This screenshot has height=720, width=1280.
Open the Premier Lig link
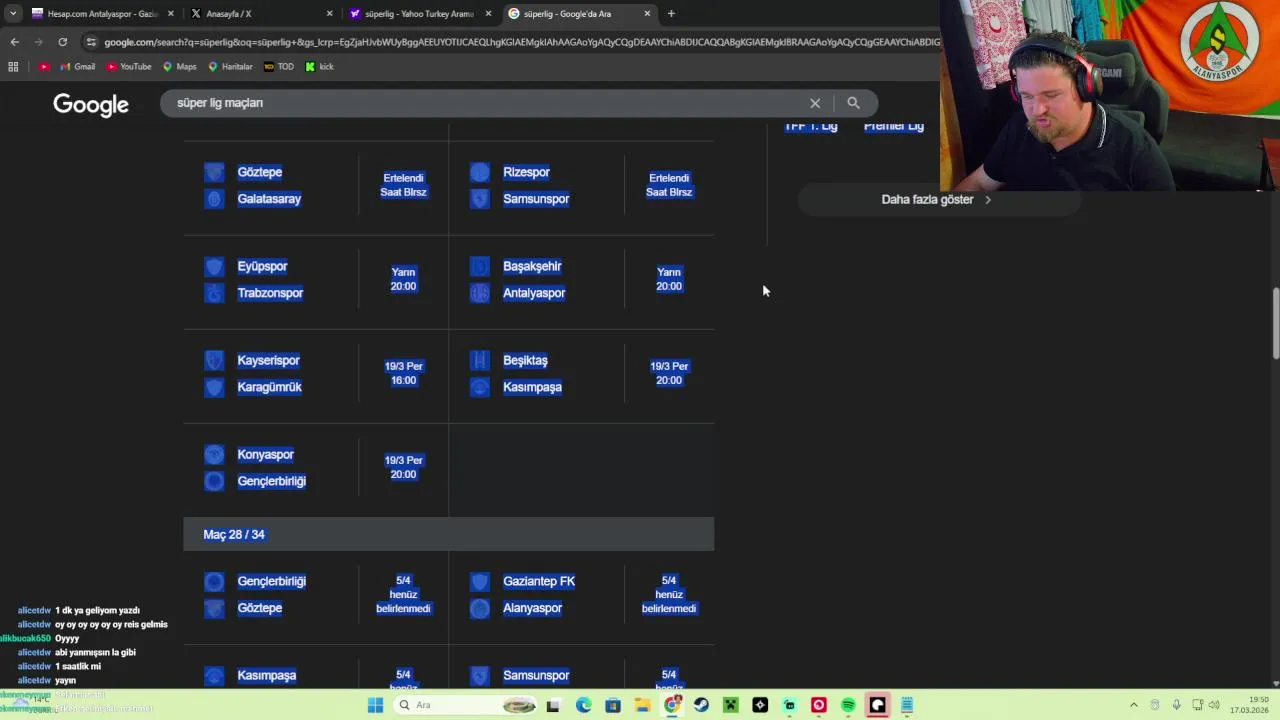(x=893, y=126)
